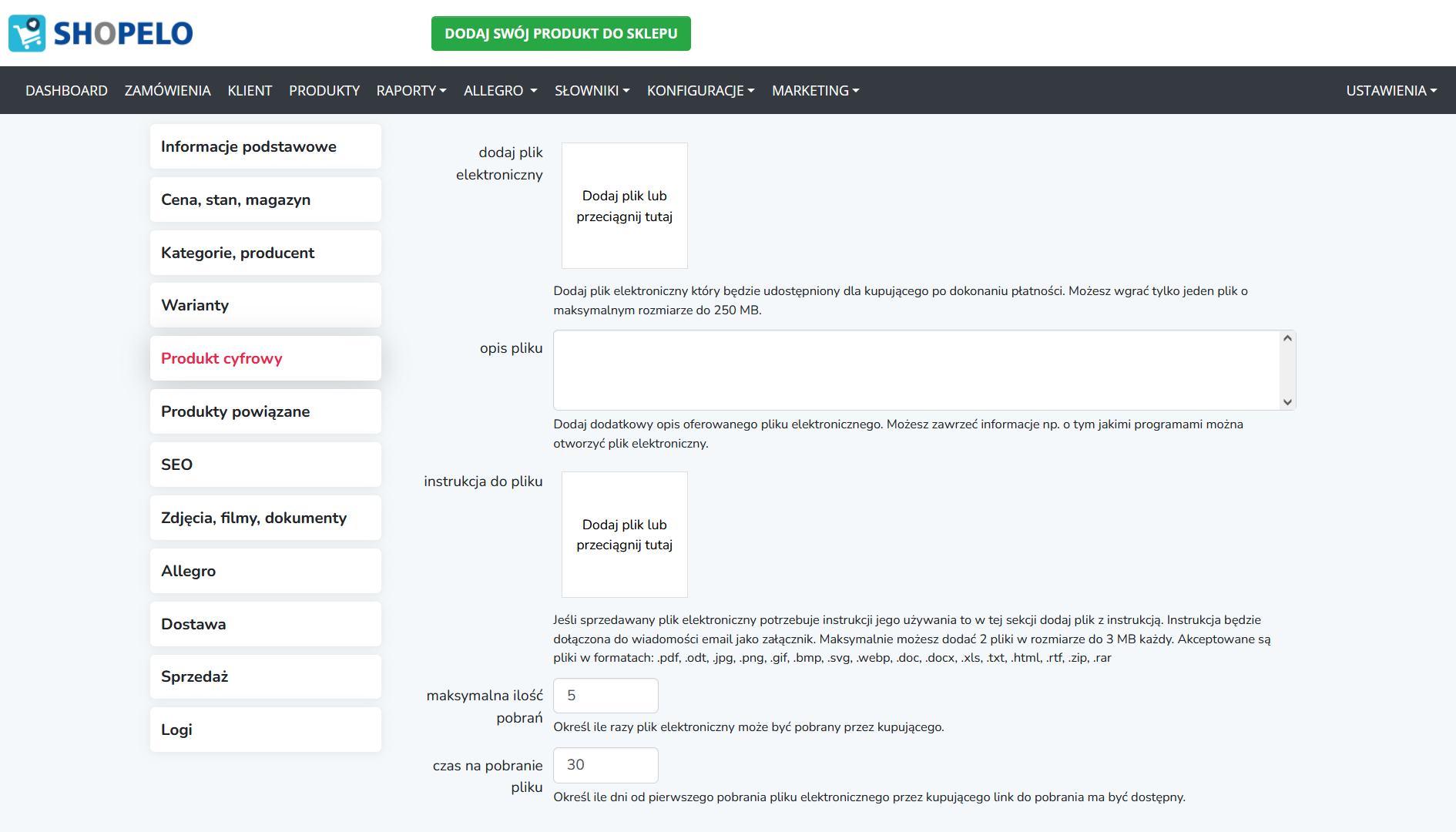1456x832 pixels.
Task: Select the Produkt cyfrowy sidebar tab
Action: point(266,358)
